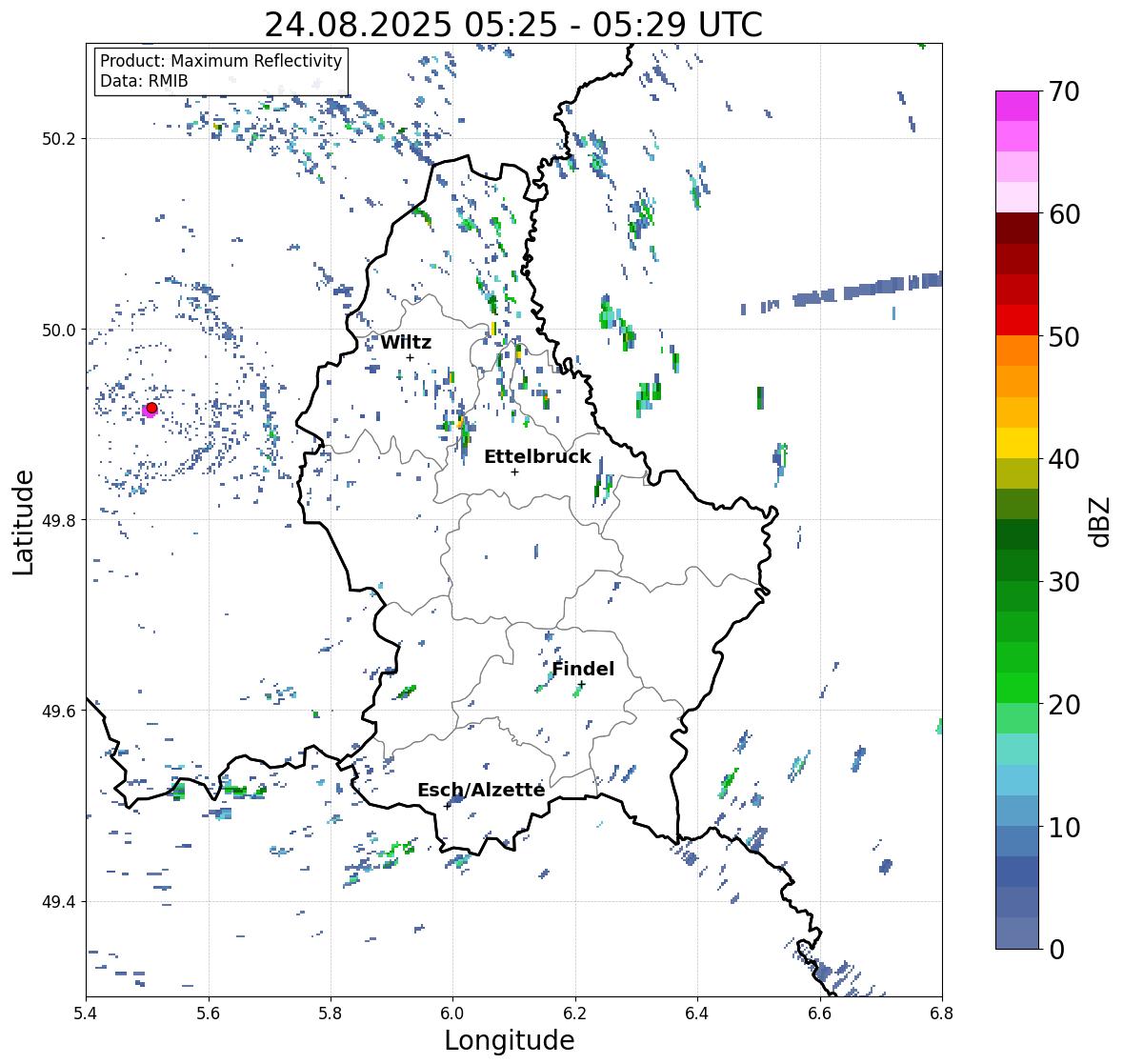Click the Esch/Alzette city label
Viewport: 1123px width, 1064px height.
pos(481,790)
